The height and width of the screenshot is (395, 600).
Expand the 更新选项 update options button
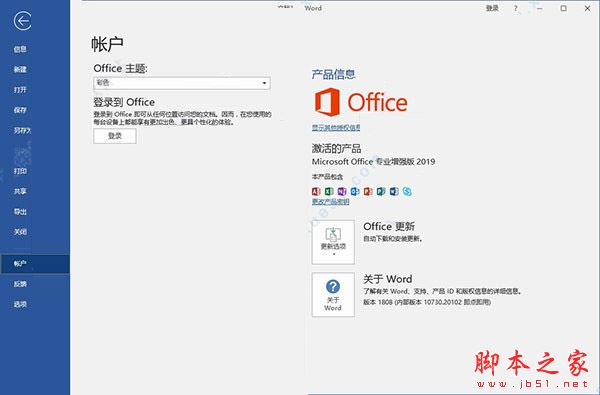point(333,242)
